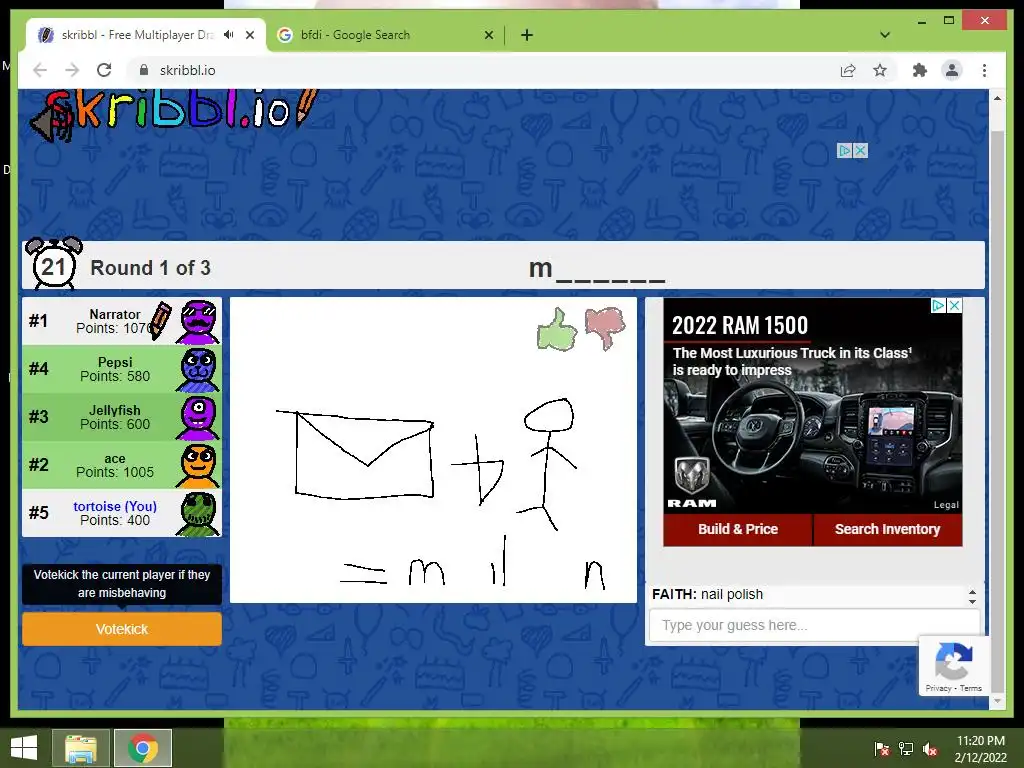The width and height of the screenshot is (1024, 768).
Task: Click FAITH's nail polish chat message
Action: coord(707,594)
